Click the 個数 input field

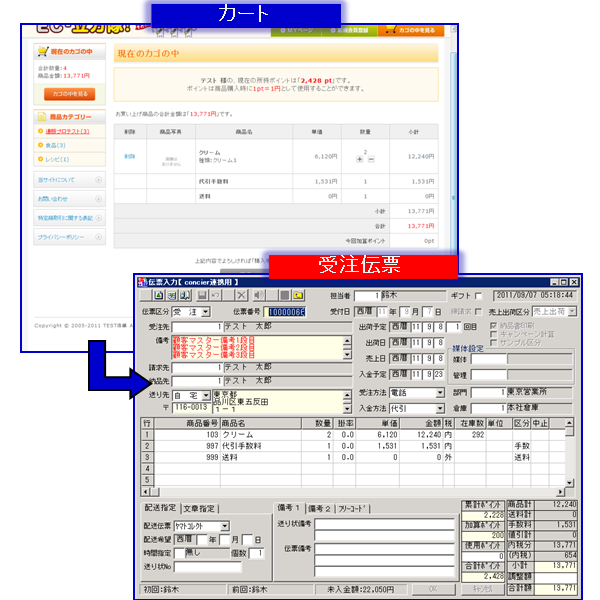[x=256, y=553]
